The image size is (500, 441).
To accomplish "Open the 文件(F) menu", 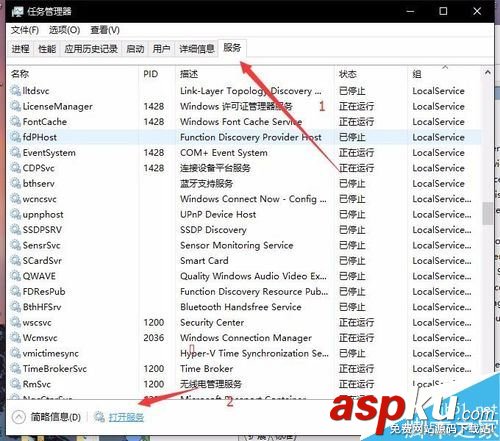I will click(25, 30).
